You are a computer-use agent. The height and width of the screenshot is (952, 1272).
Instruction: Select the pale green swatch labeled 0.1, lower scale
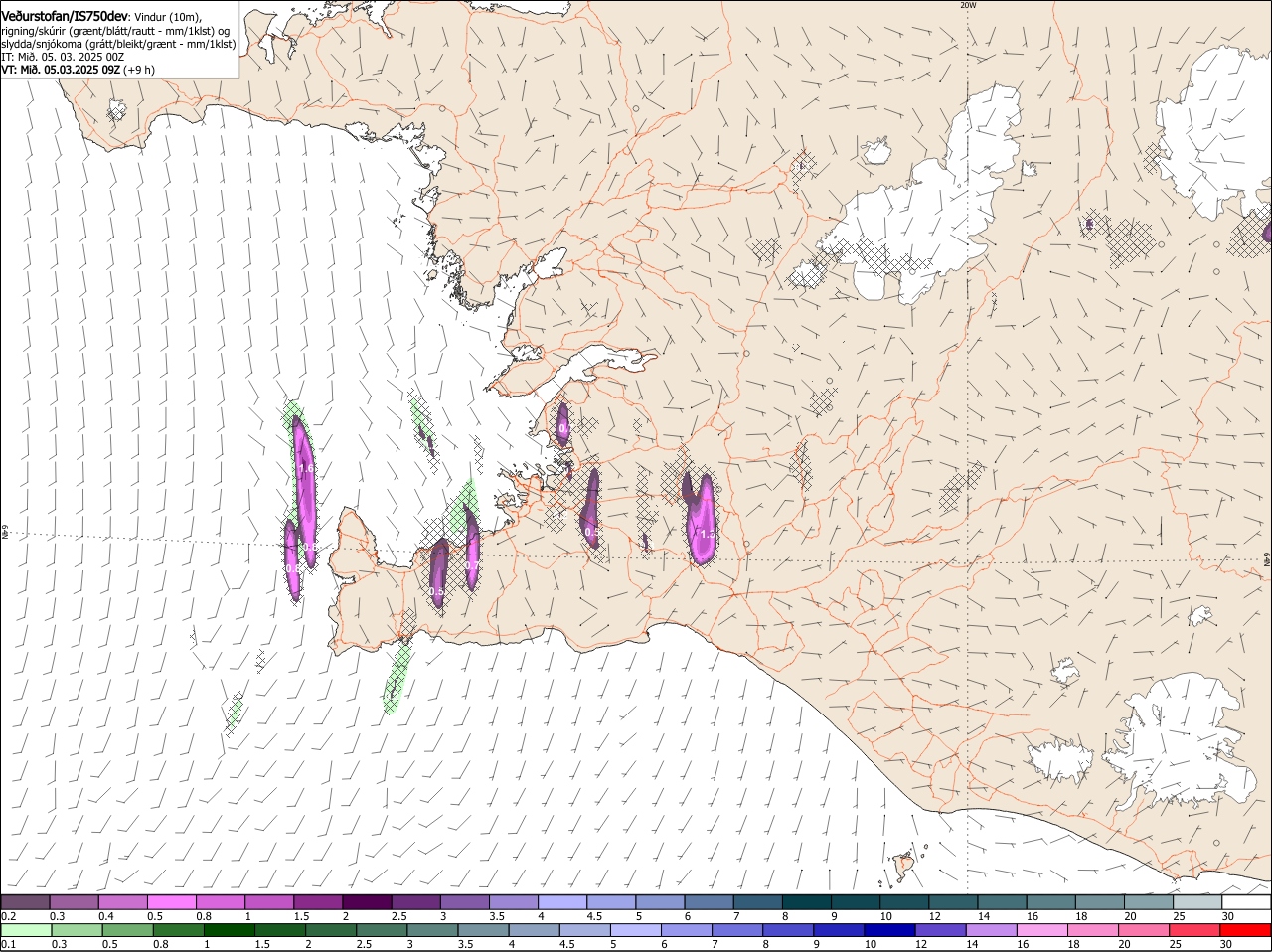coord(26,930)
